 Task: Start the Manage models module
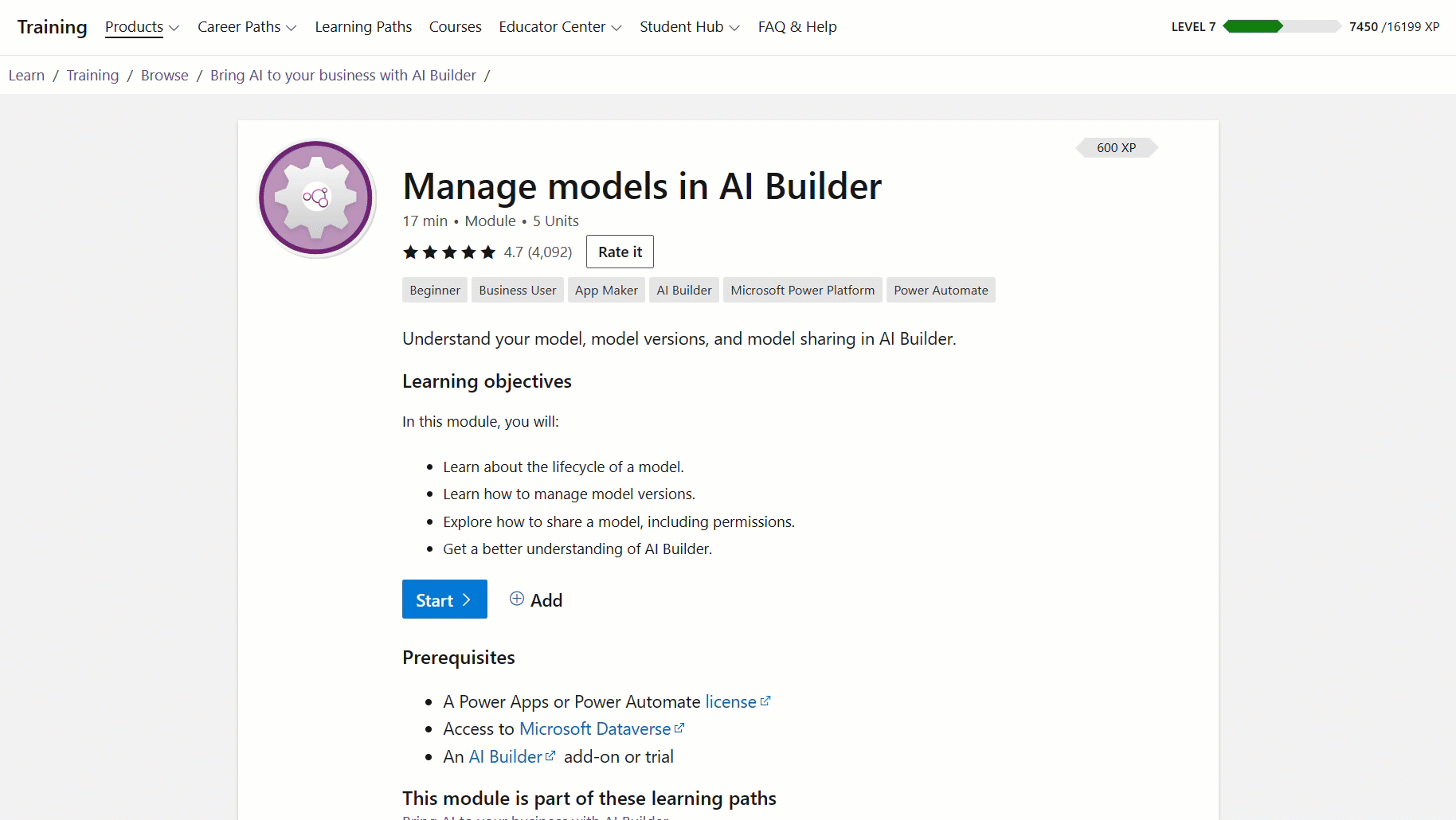click(444, 599)
